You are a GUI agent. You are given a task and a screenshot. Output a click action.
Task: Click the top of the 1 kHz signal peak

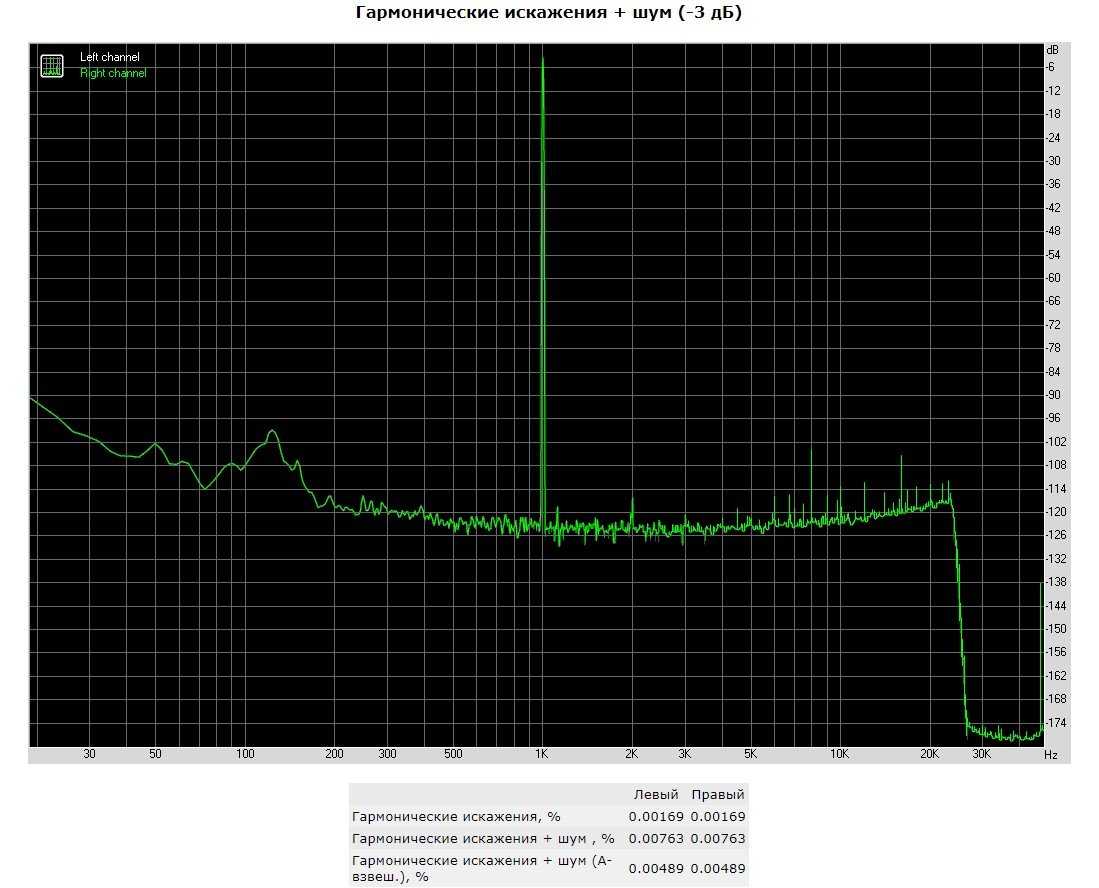[542, 60]
